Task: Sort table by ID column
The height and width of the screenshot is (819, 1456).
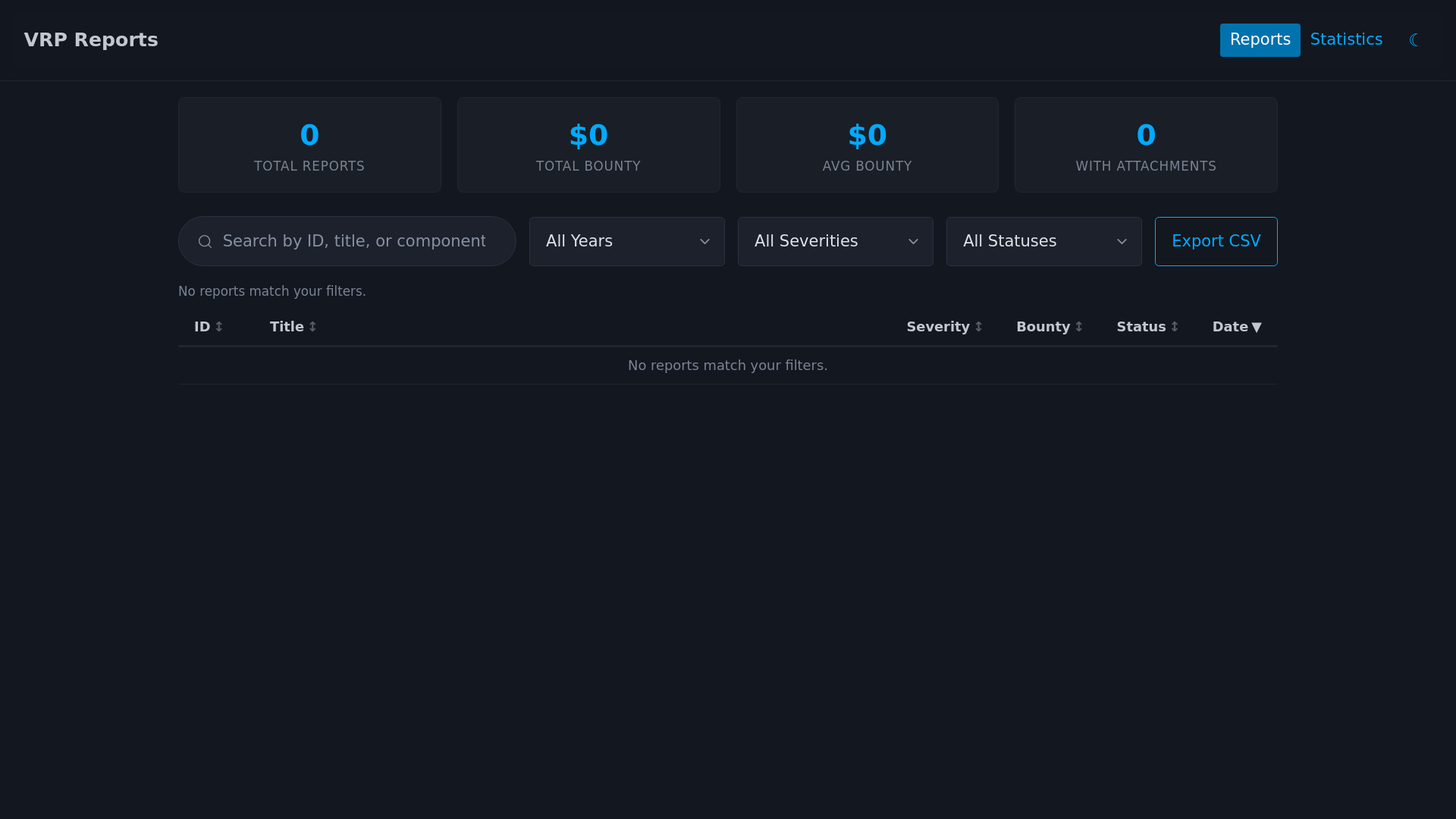Action: [209, 327]
